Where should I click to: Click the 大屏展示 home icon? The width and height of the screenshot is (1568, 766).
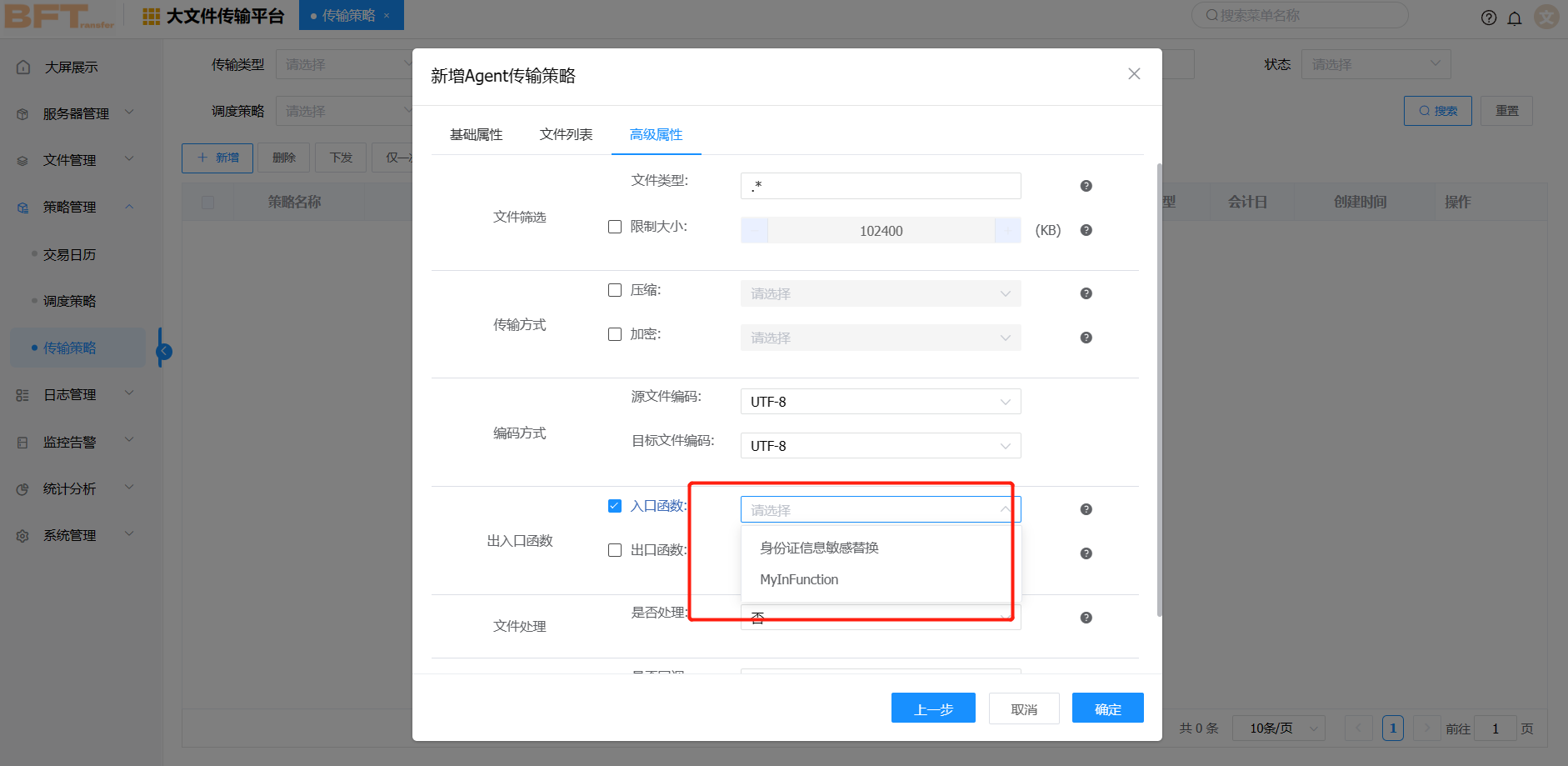[x=23, y=67]
